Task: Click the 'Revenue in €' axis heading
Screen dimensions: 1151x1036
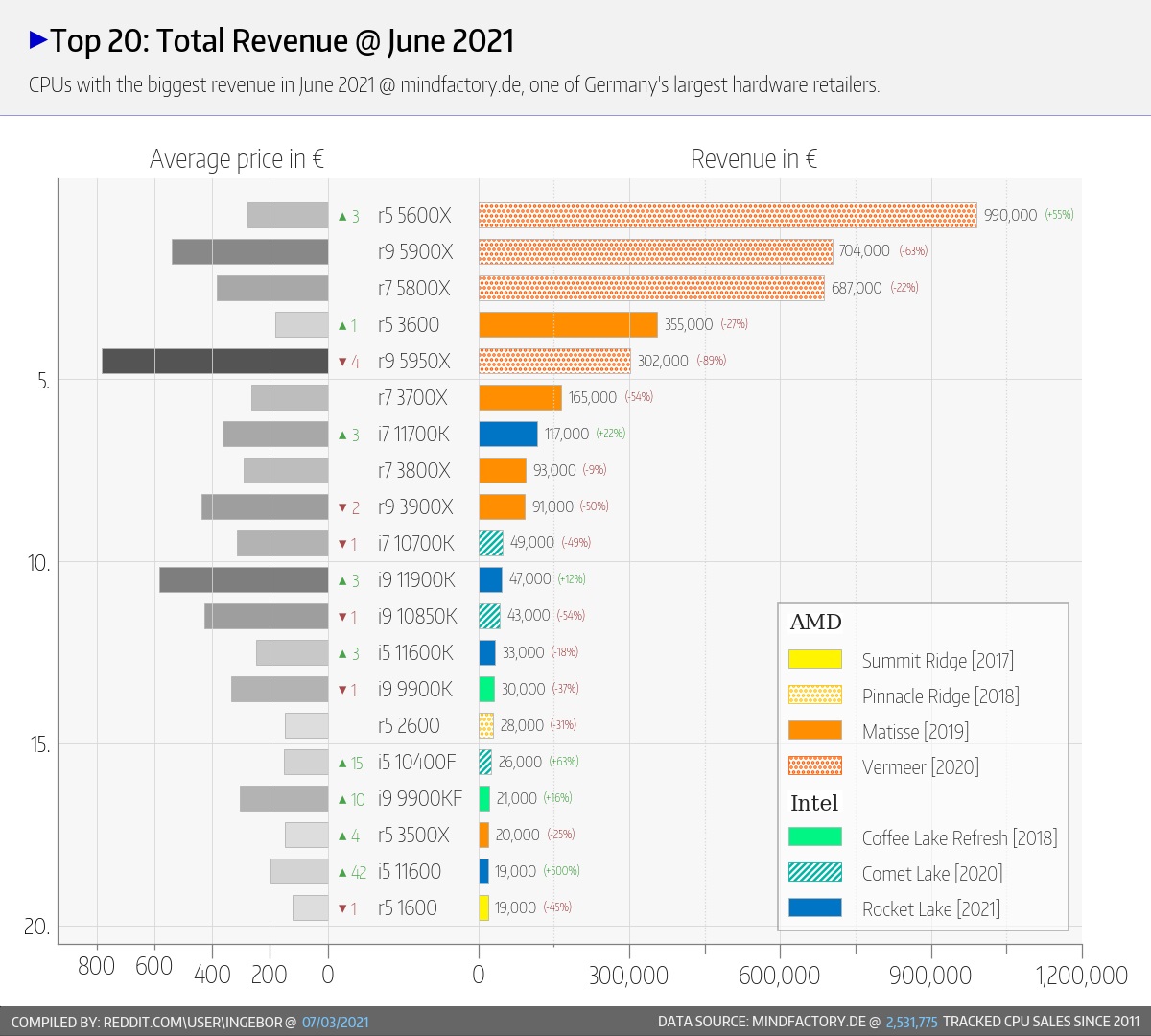Action: point(754,158)
